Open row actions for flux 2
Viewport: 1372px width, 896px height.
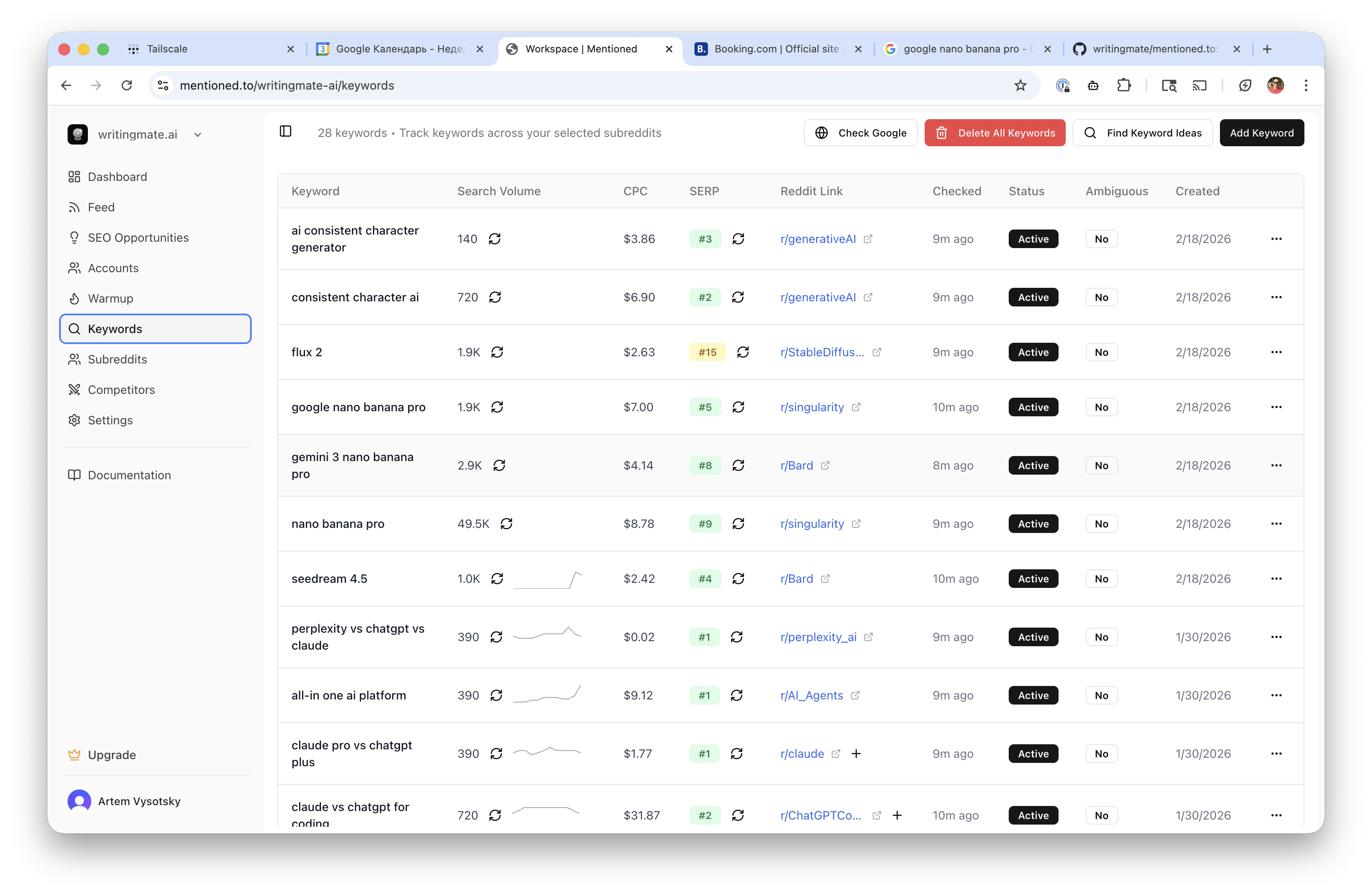click(1276, 352)
